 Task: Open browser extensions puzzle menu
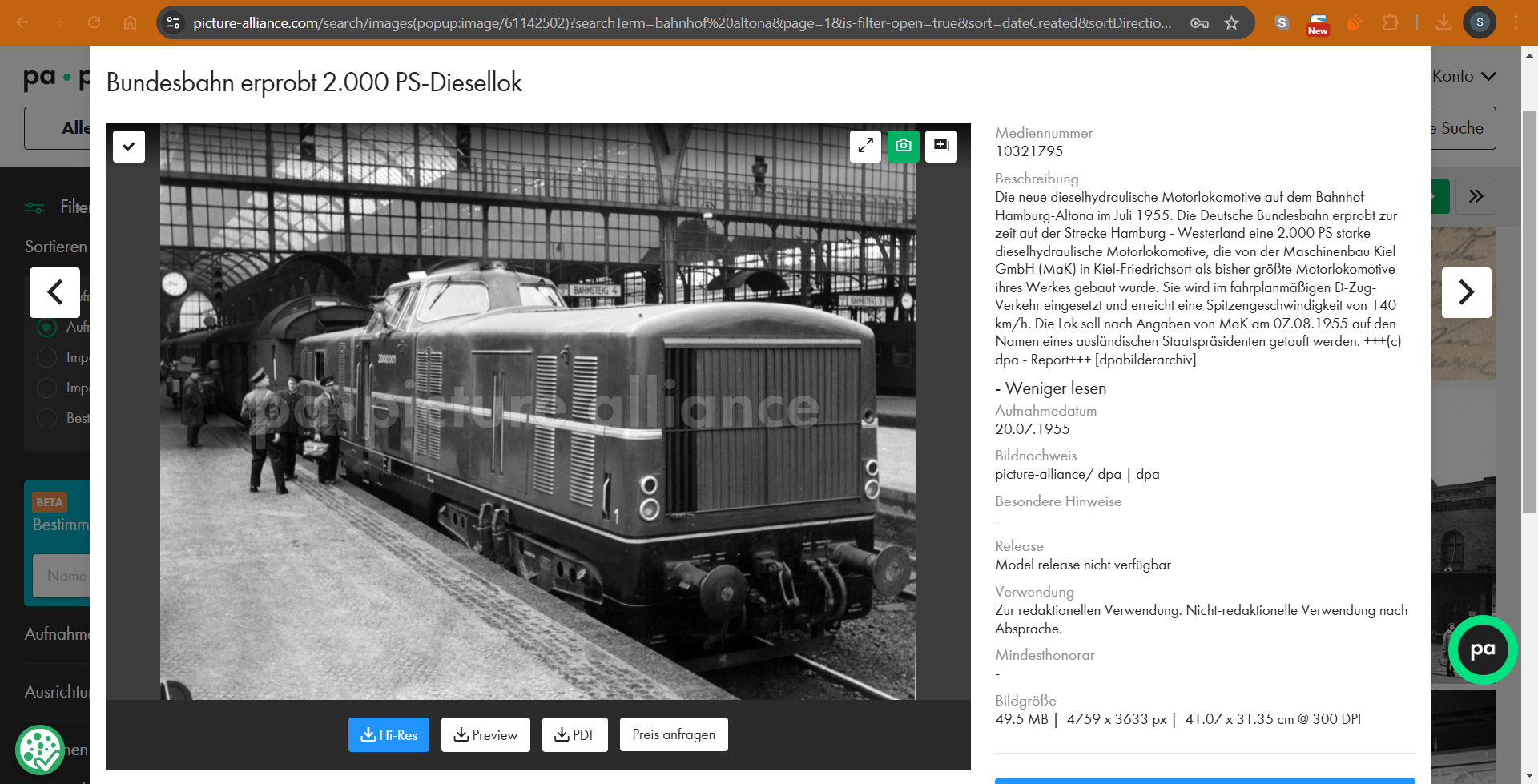1391,22
